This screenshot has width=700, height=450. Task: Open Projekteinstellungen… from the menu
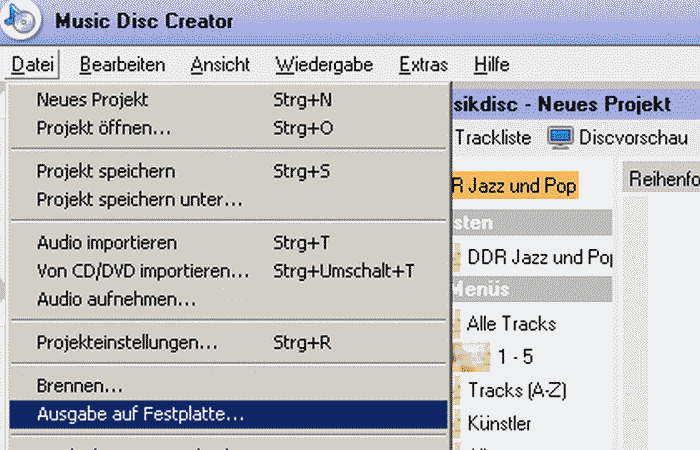tap(127, 342)
